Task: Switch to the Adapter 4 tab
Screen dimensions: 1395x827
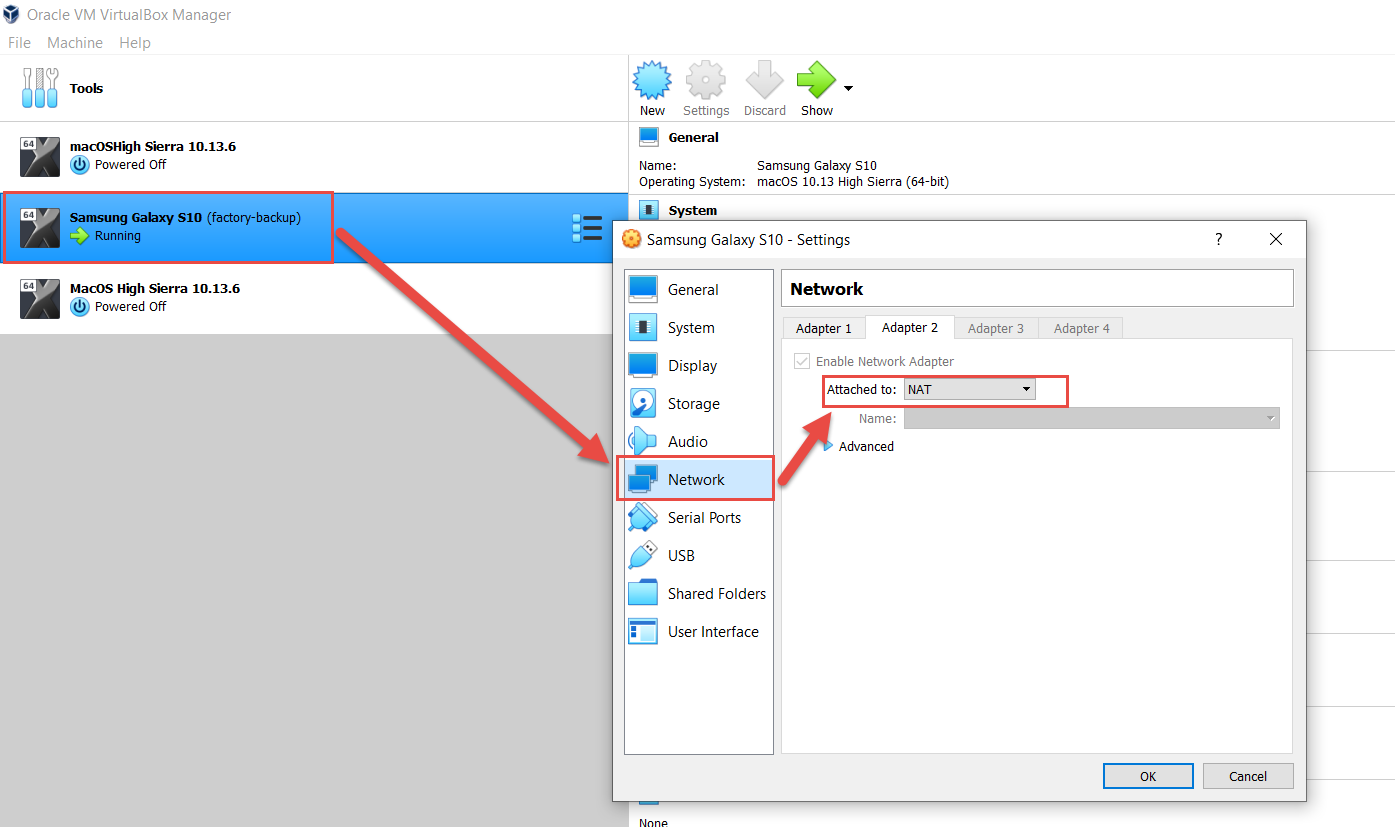Action: (1082, 328)
